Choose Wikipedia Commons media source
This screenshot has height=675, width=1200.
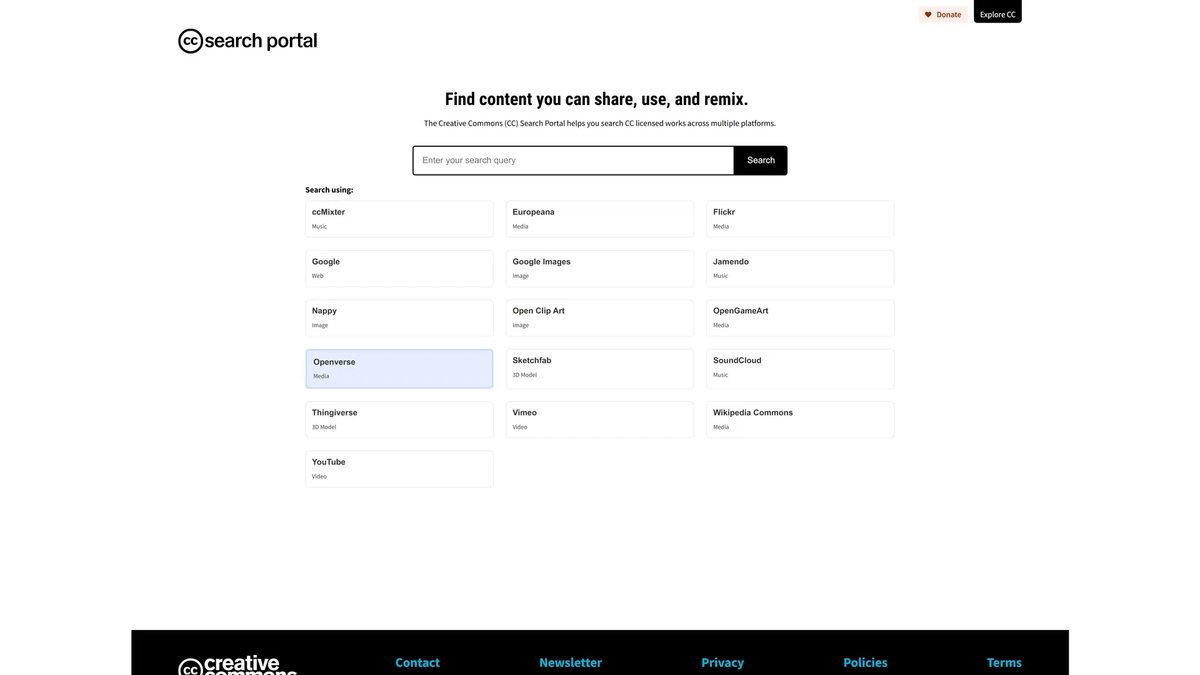pos(800,420)
